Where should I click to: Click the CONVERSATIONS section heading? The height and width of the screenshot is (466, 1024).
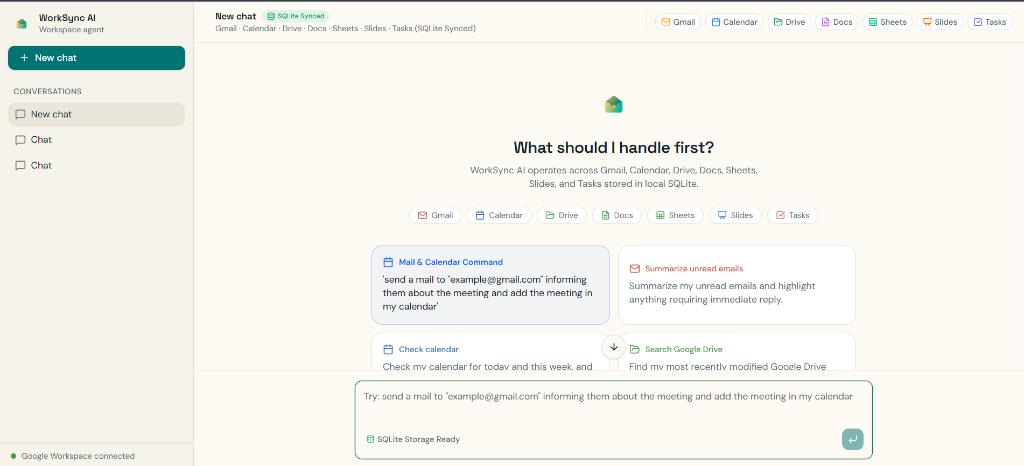pos(47,91)
